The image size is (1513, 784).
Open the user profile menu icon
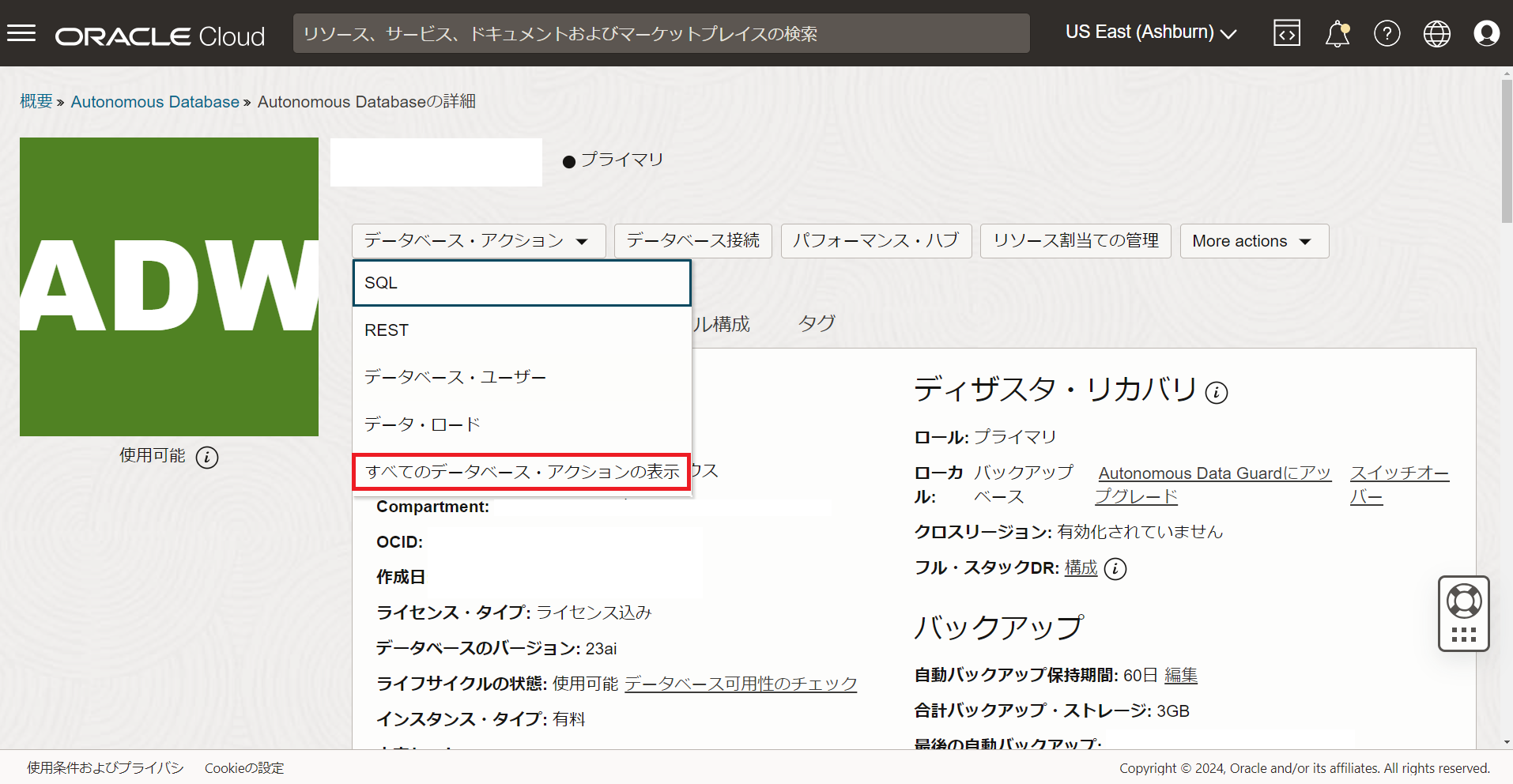[1487, 33]
